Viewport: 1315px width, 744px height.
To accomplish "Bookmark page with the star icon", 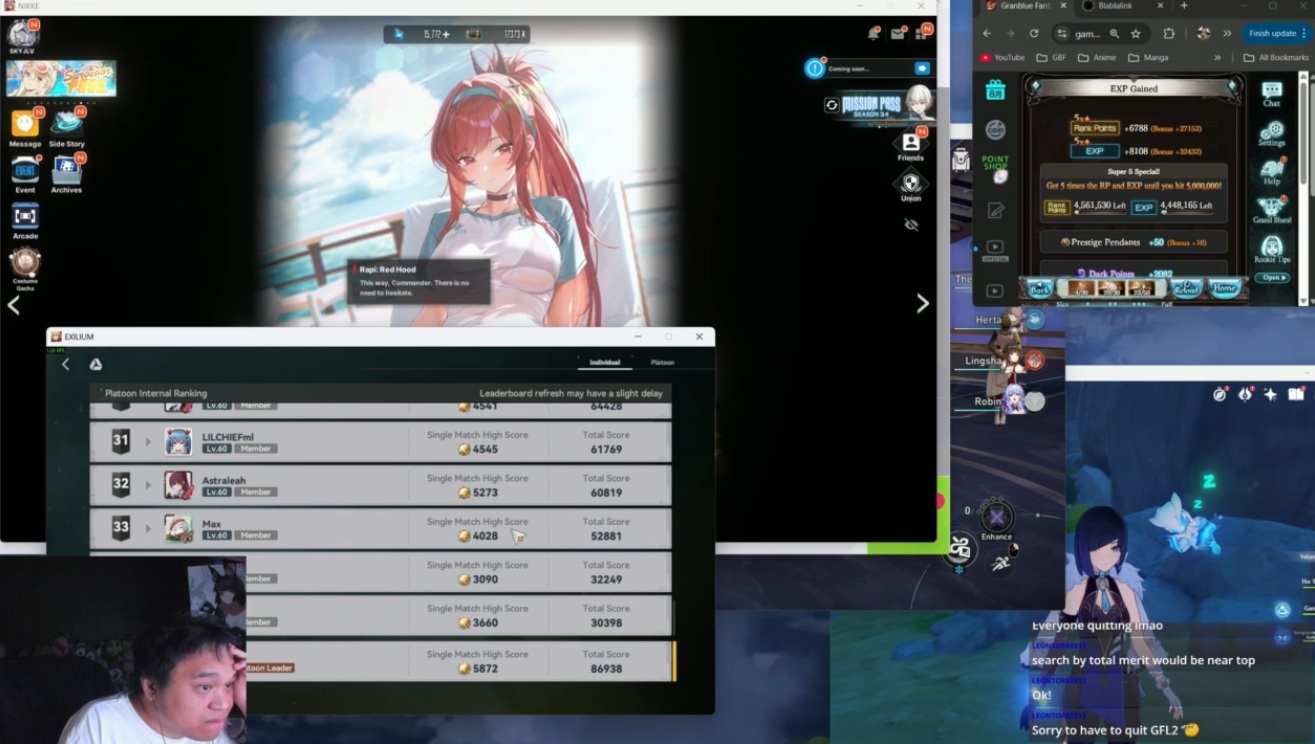I will tap(1135, 33).
